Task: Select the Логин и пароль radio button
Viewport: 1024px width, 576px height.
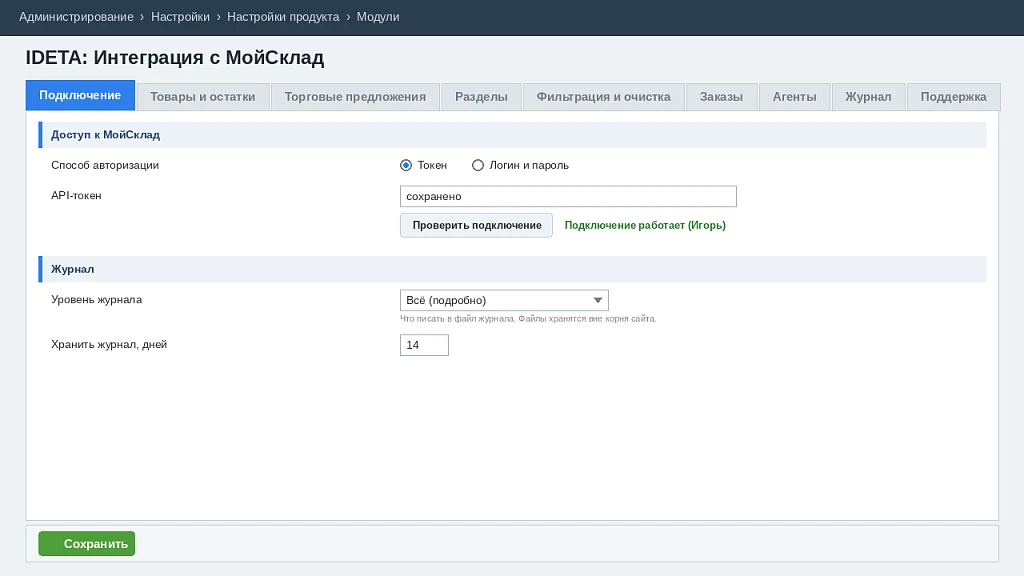Action: point(478,165)
